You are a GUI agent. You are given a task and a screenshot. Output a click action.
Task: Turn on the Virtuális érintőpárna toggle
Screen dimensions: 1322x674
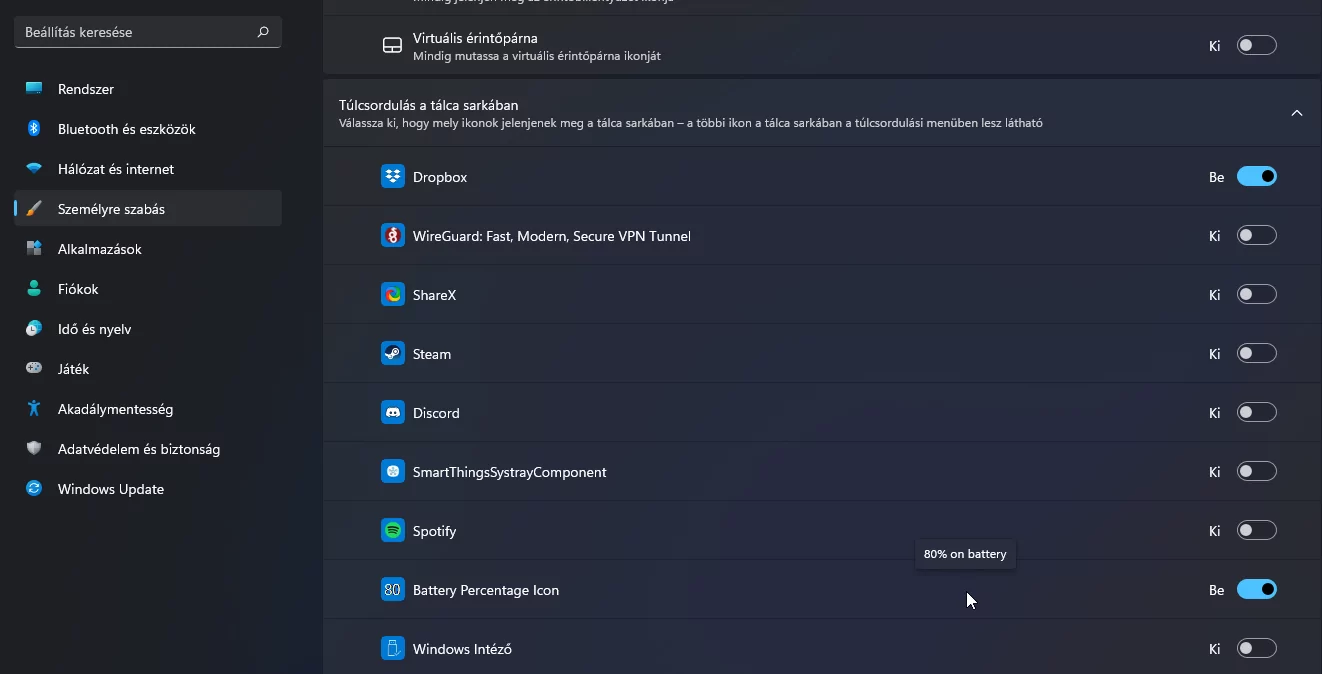[1257, 46]
